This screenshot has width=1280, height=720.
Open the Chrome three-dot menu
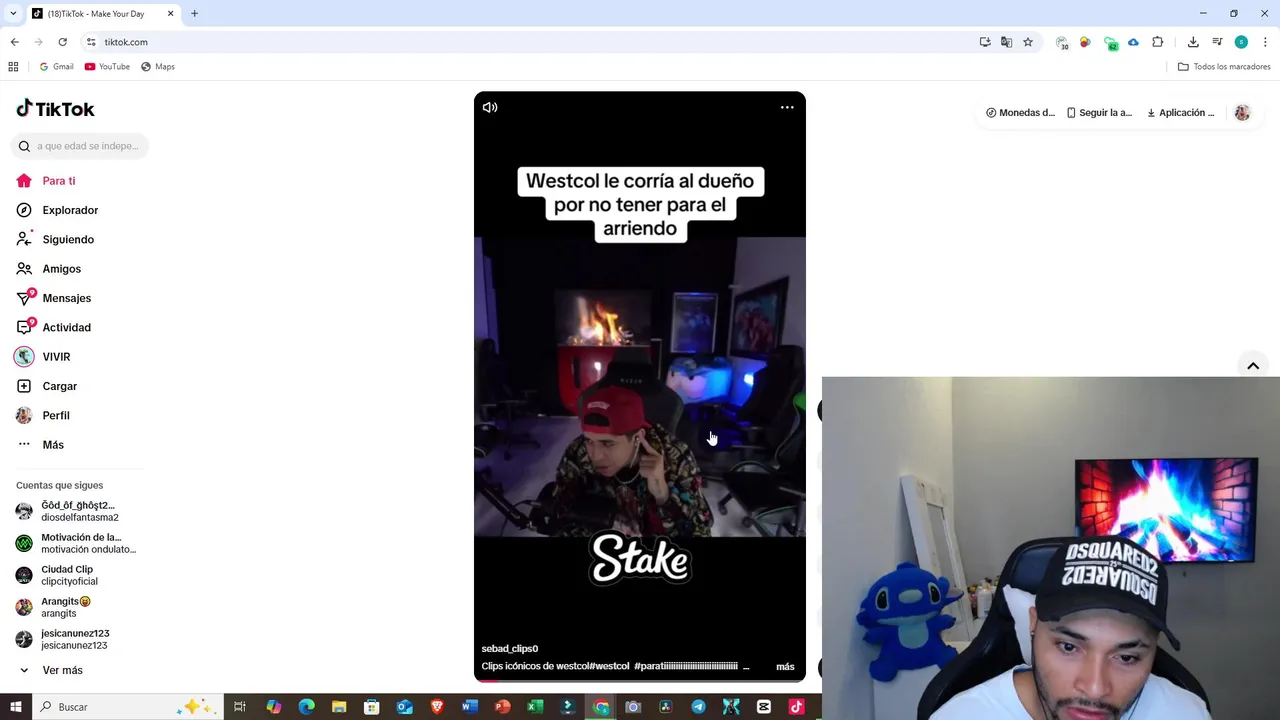[x=1265, y=42]
